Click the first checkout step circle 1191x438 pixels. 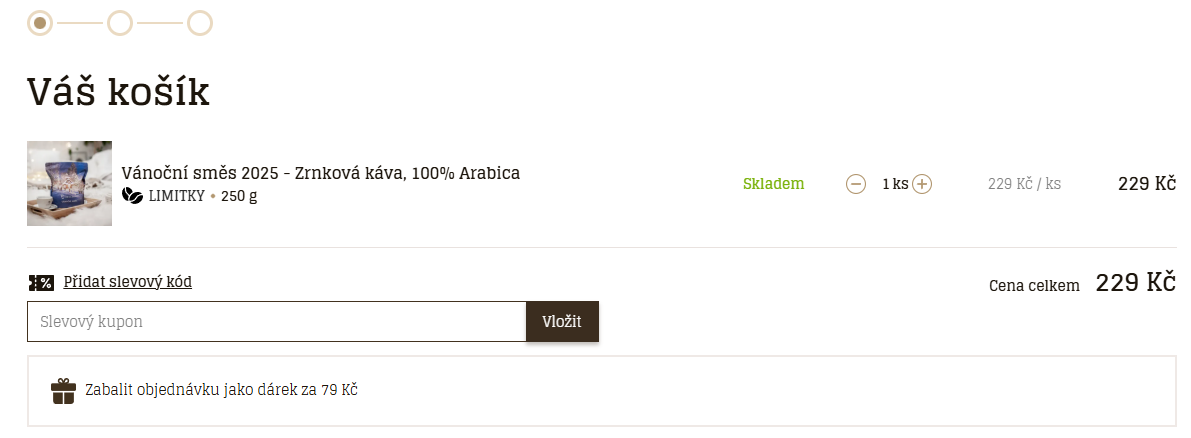point(40,22)
